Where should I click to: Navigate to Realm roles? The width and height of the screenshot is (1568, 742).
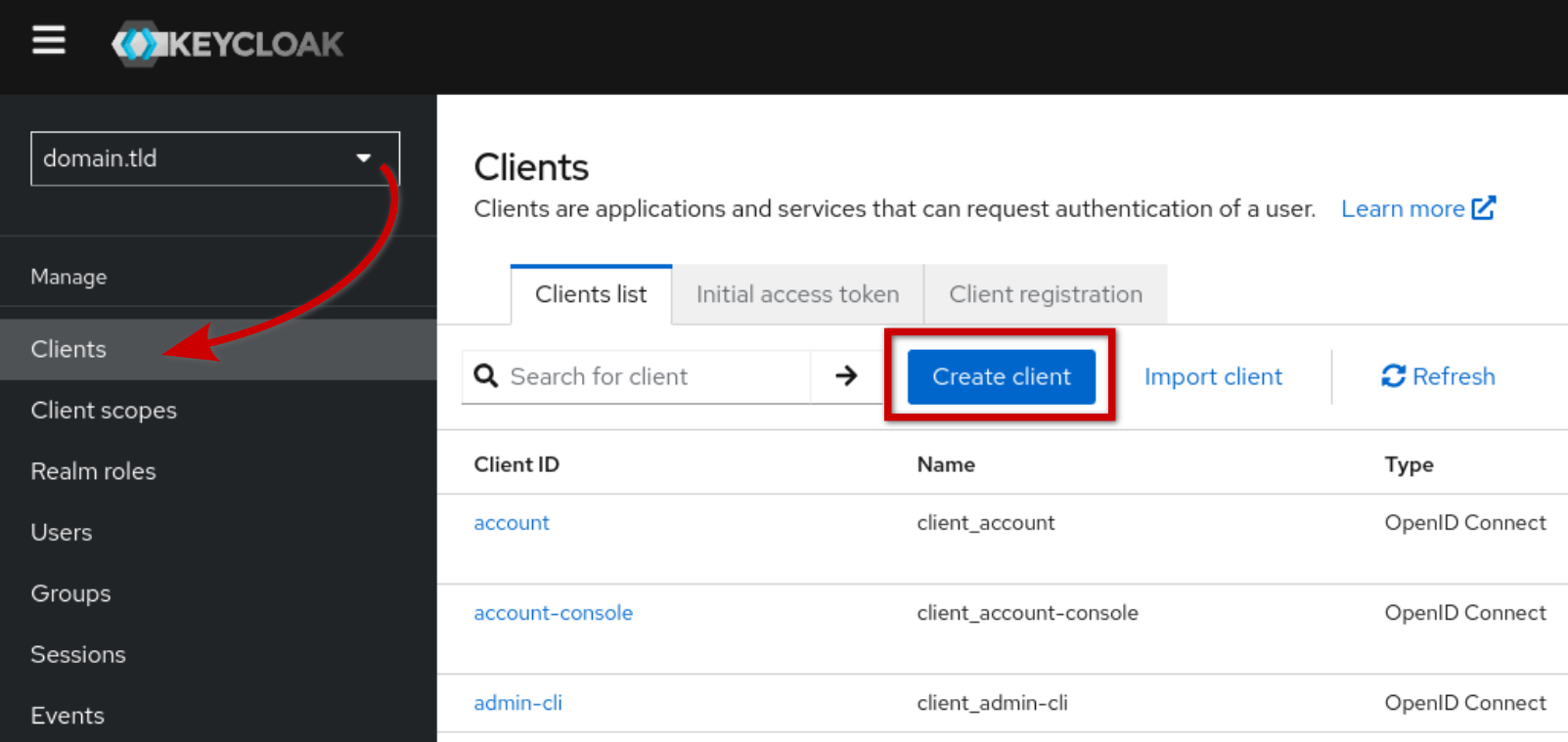pos(93,471)
